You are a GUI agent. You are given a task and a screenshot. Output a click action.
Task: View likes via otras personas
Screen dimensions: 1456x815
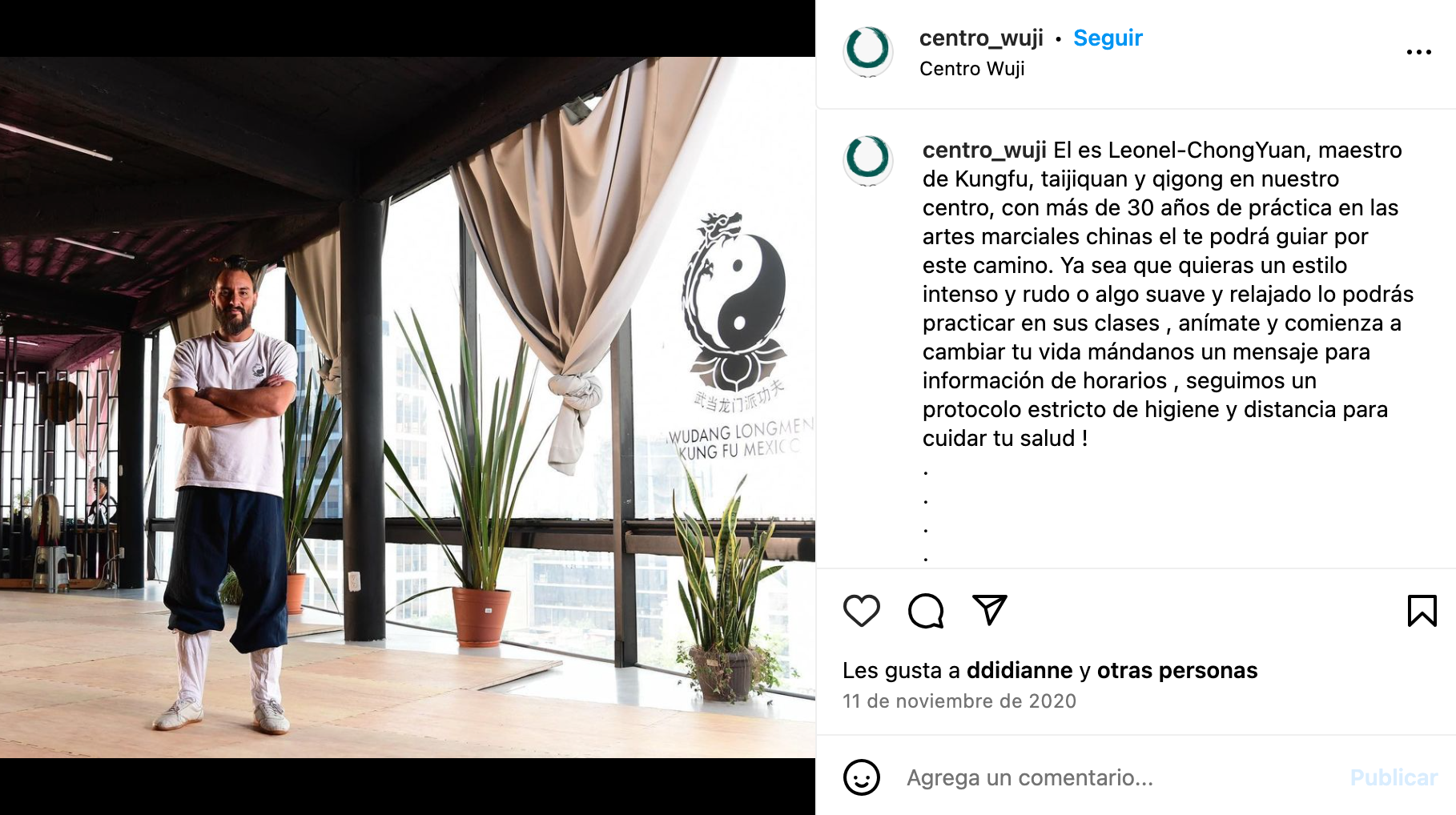1177,670
